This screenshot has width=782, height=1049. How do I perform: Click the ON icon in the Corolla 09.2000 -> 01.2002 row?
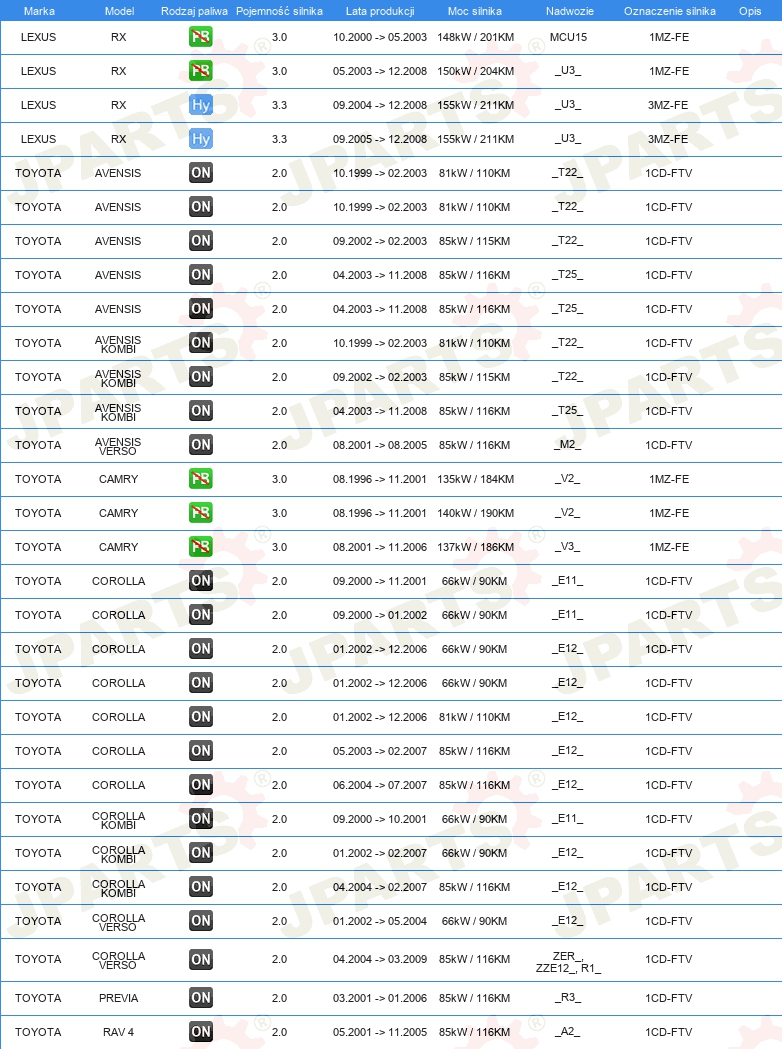pyautogui.click(x=201, y=615)
